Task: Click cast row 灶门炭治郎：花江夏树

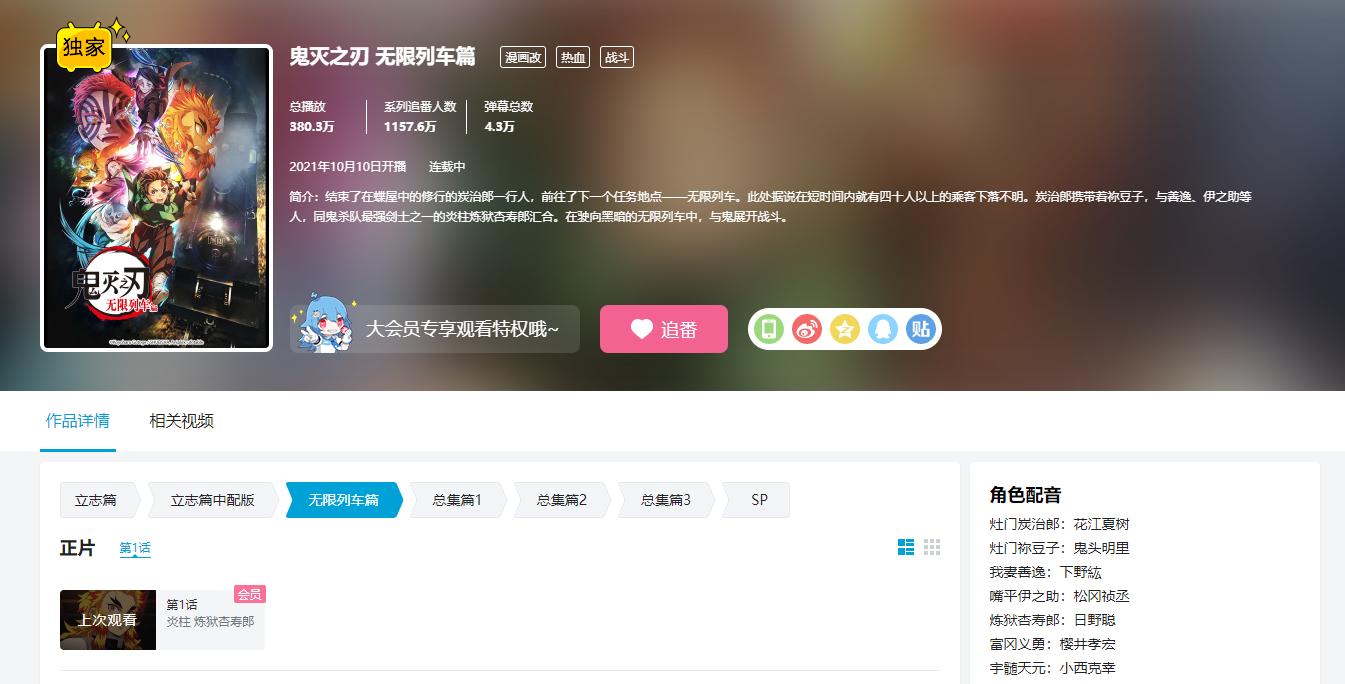Action: [x=1059, y=524]
